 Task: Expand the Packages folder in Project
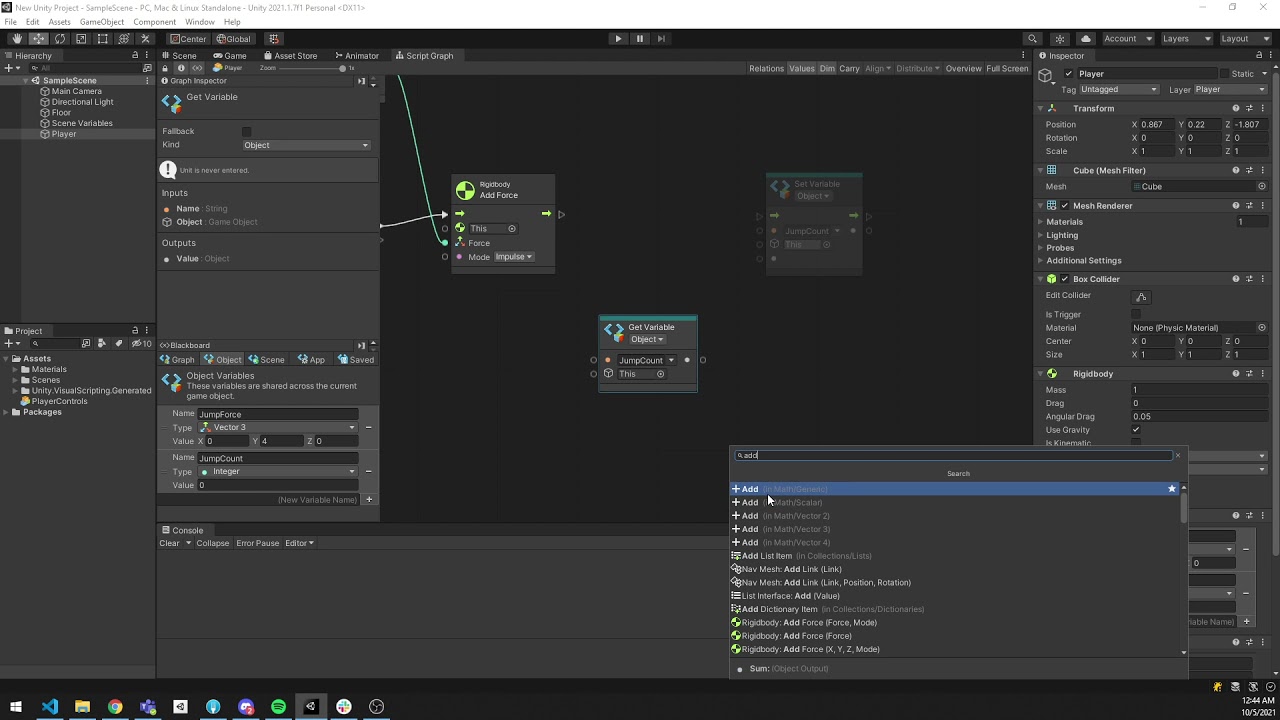point(6,412)
